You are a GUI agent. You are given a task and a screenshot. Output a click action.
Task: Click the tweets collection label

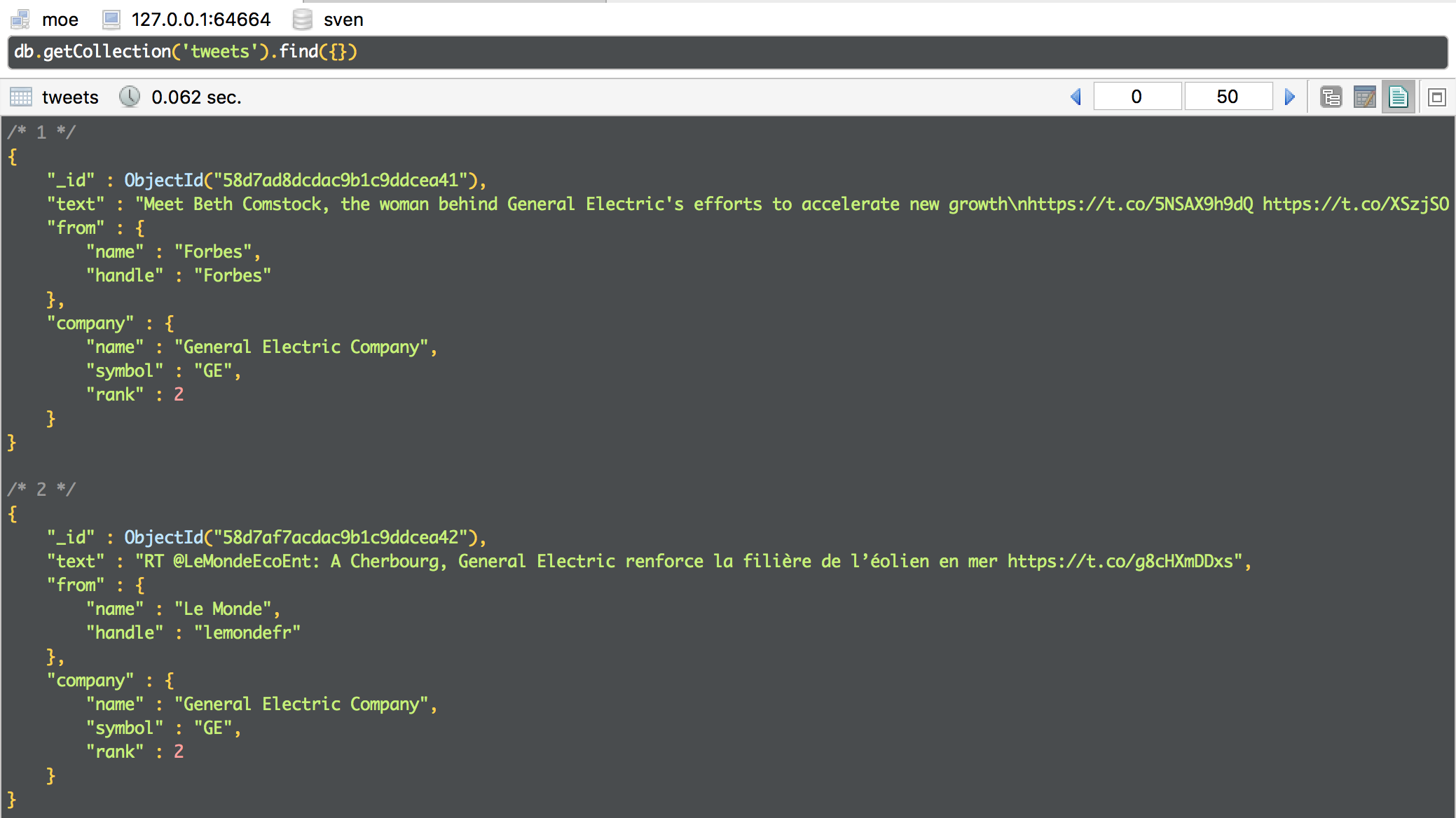(70, 97)
